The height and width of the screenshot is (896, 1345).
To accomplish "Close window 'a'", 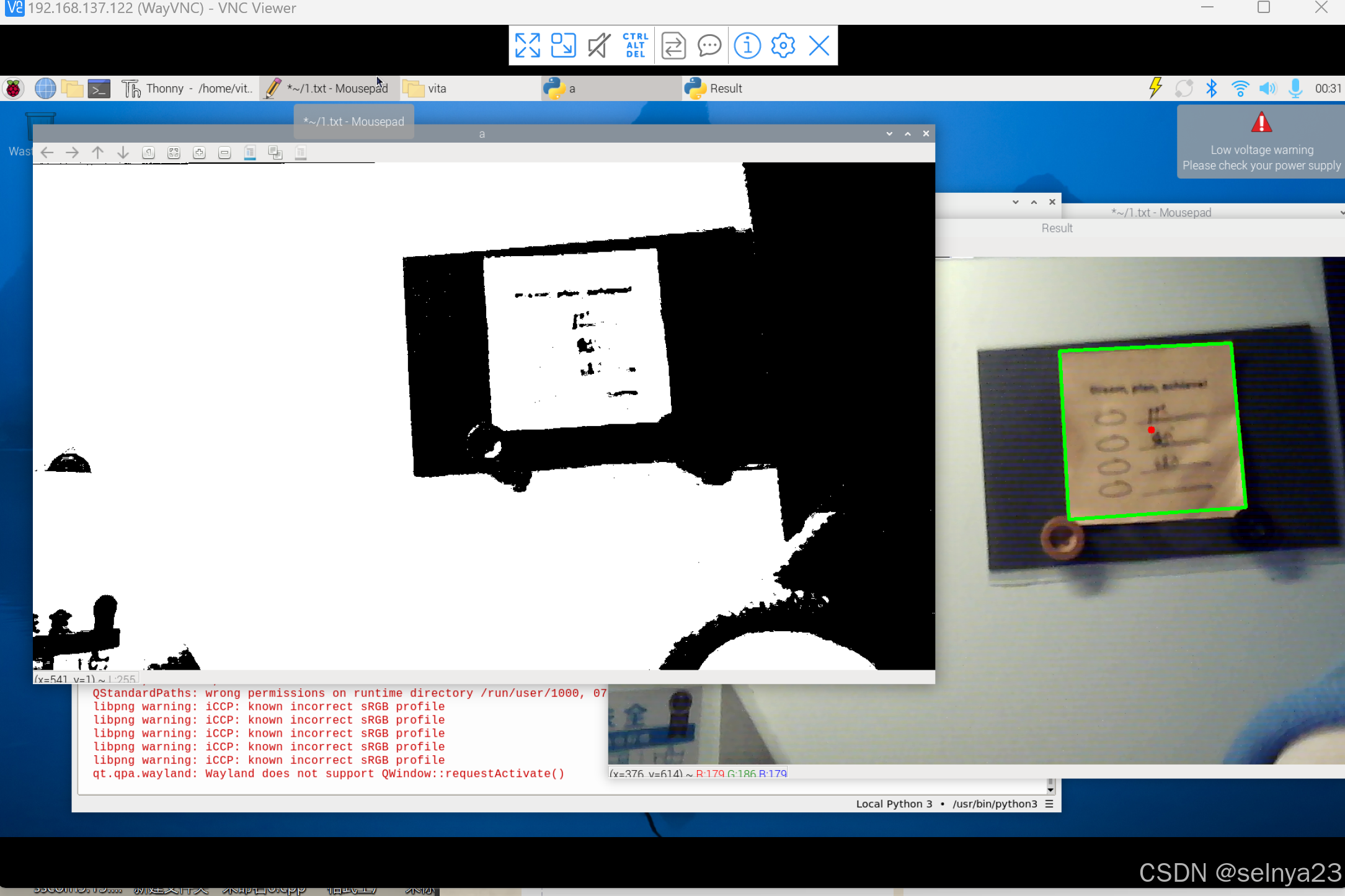I will (926, 134).
